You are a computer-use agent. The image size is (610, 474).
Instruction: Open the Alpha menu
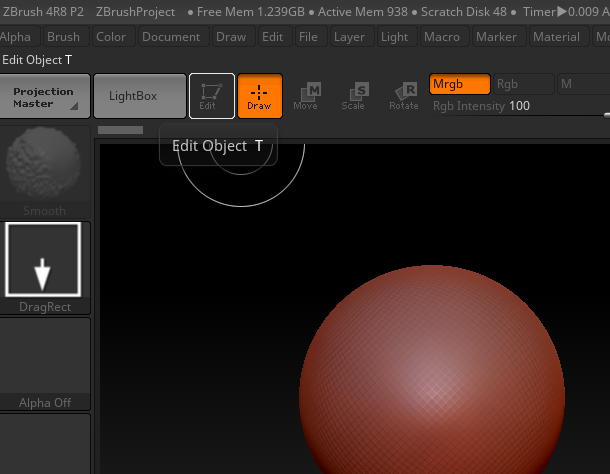coord(18,37)
